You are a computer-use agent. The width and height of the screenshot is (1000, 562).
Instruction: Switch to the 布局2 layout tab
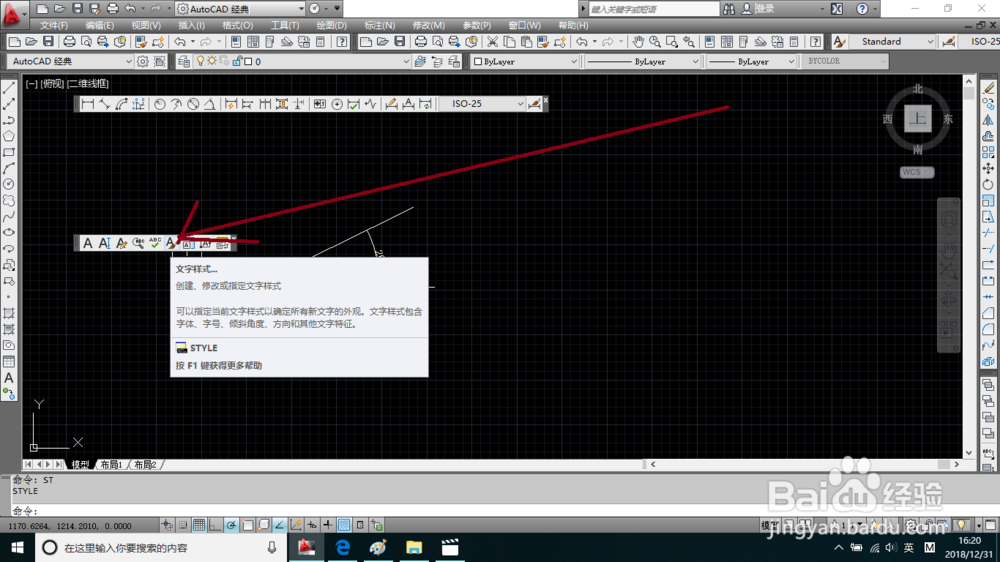point(145,464)
